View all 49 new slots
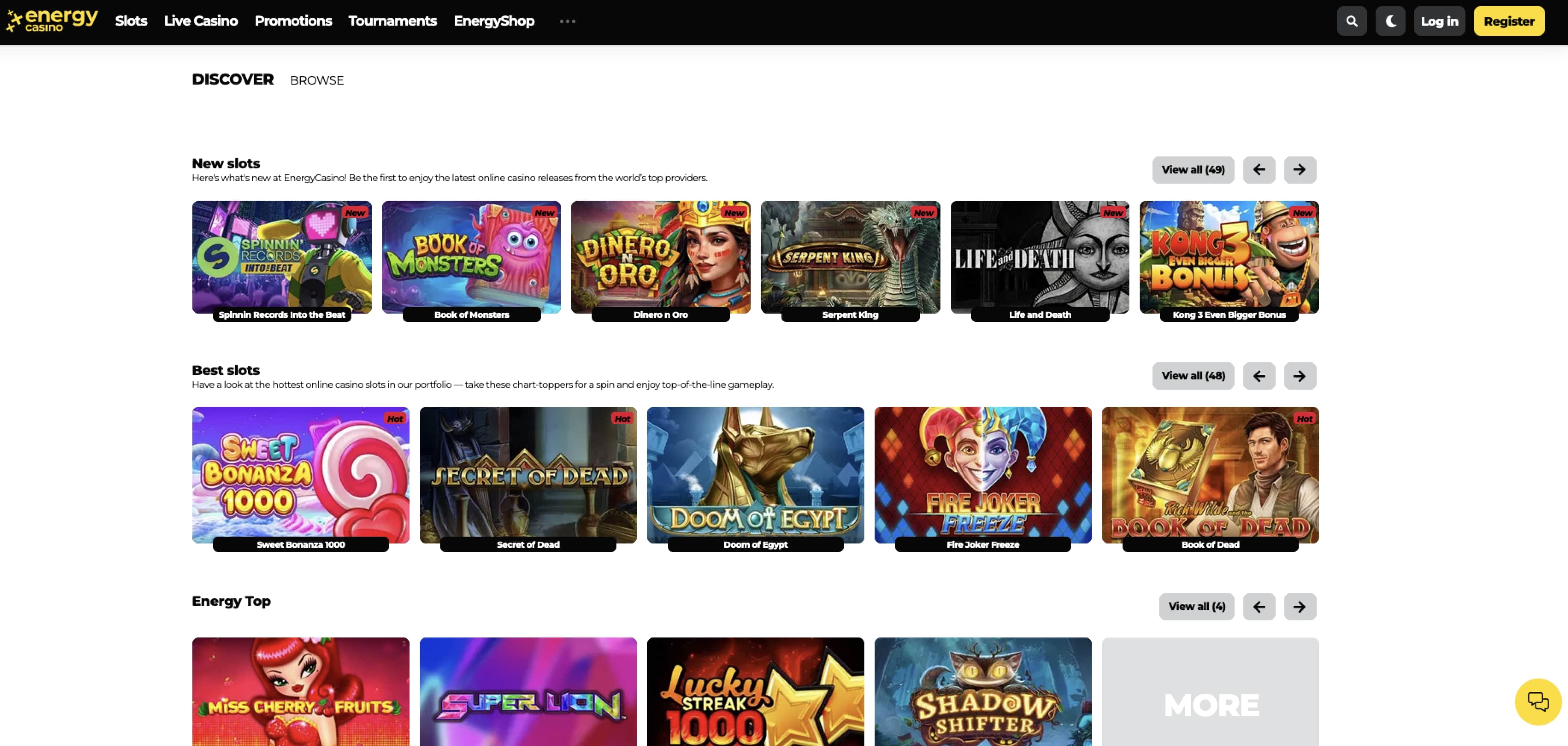 pyautogui.click(x=1192, y=170)
